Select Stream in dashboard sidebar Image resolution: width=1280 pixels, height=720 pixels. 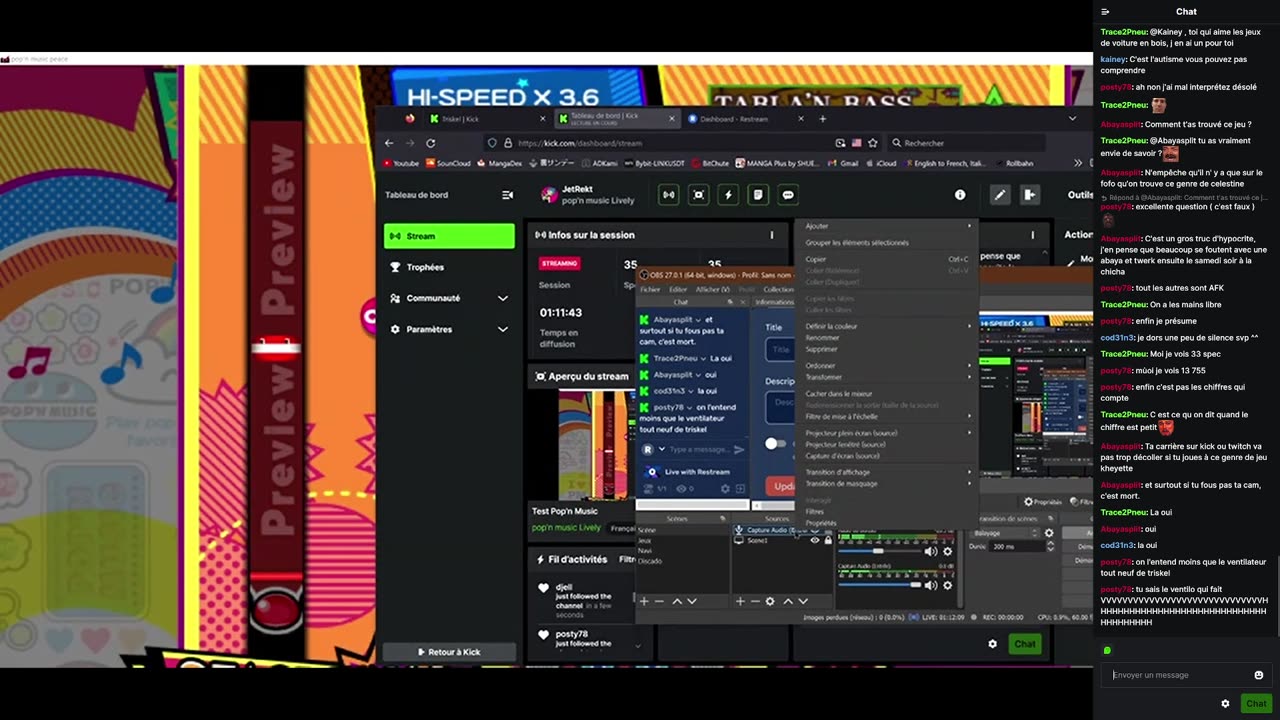click(x=449, y=236)
